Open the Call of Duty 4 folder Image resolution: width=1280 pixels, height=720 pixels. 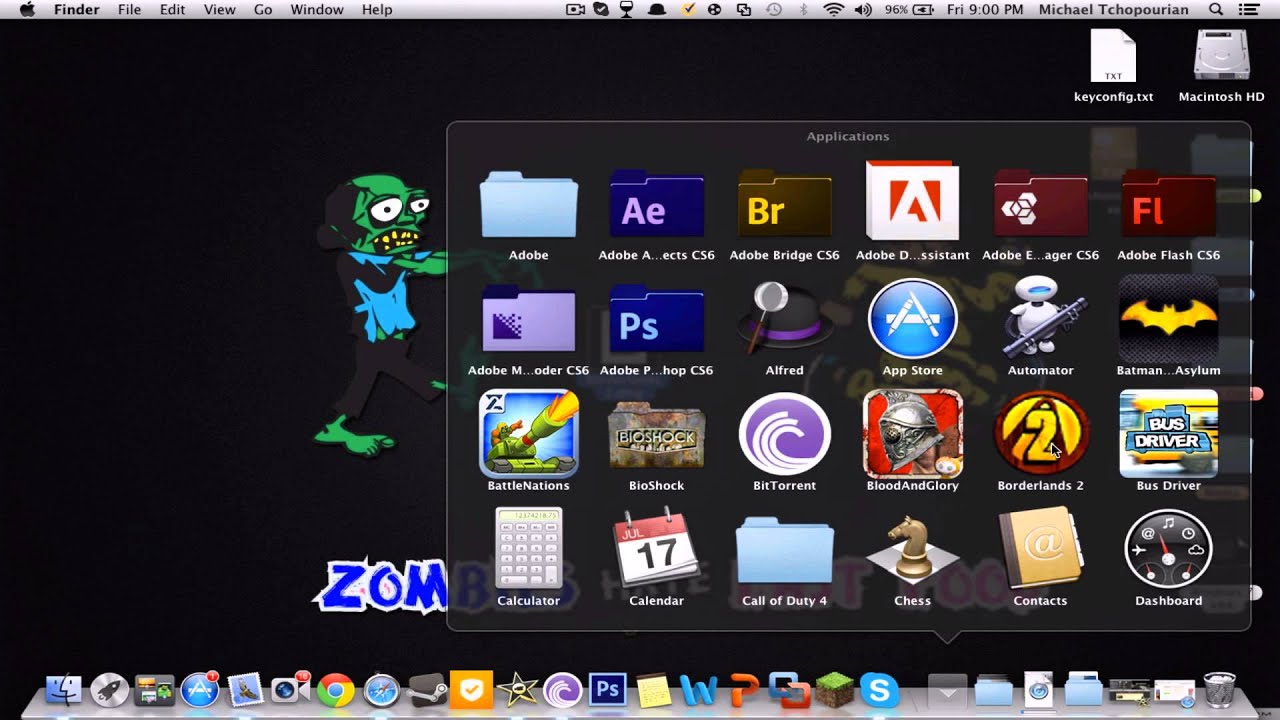click(x=784, y=550)
